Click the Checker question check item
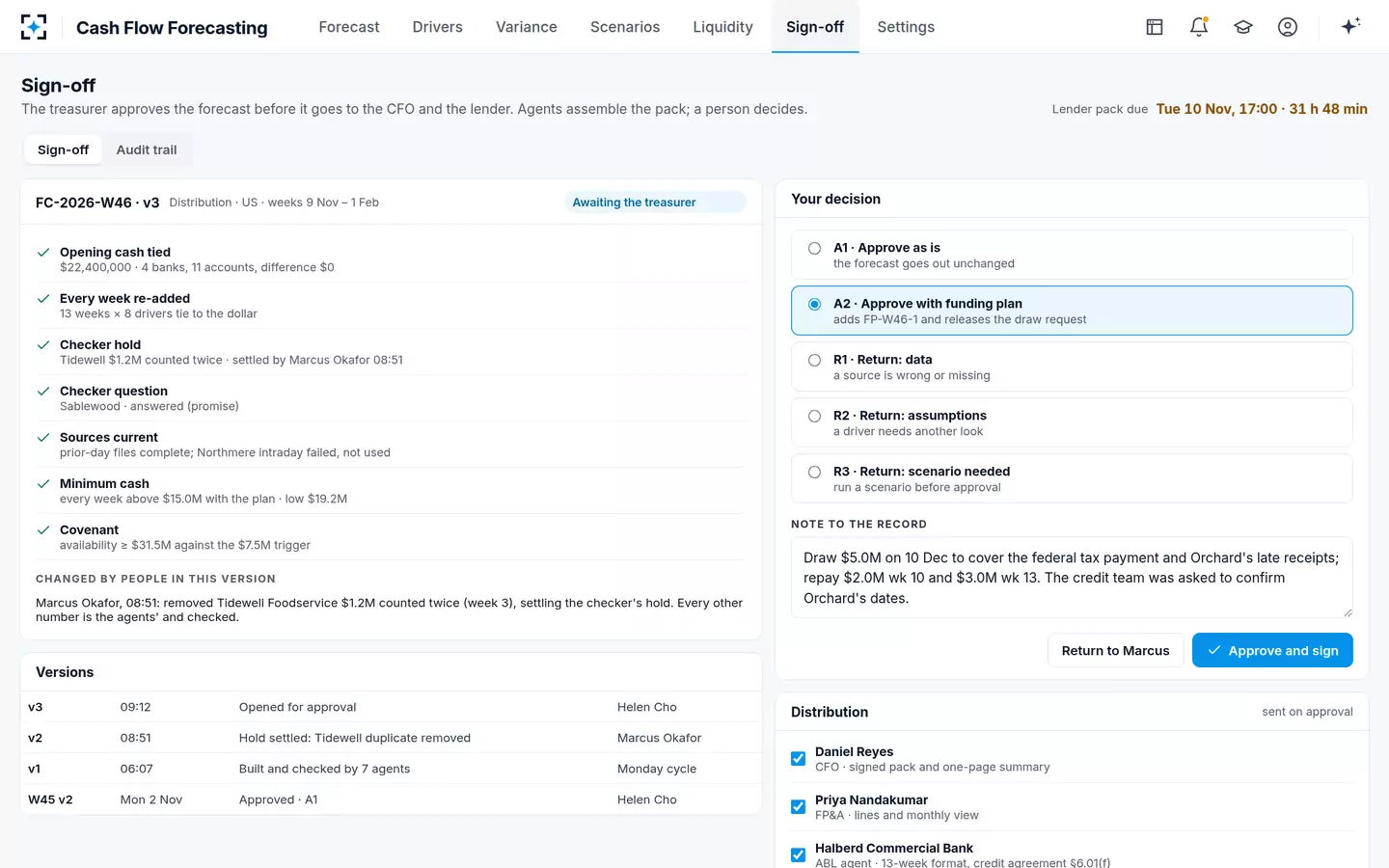This screenshot has height=868, width=1389. click(x=391, y=398)
